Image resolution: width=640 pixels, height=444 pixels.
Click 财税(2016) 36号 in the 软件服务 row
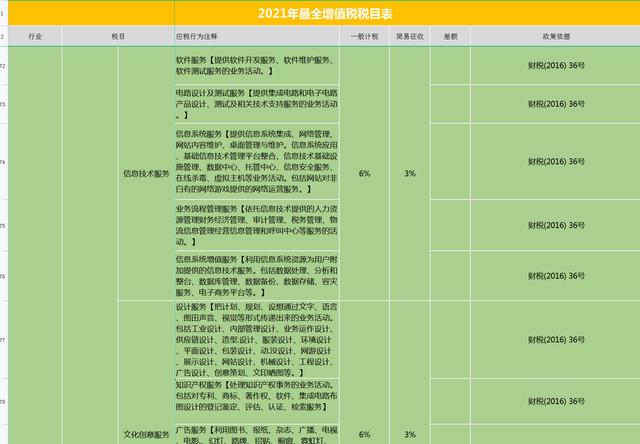pyautogui.click(x=556, y=65)
